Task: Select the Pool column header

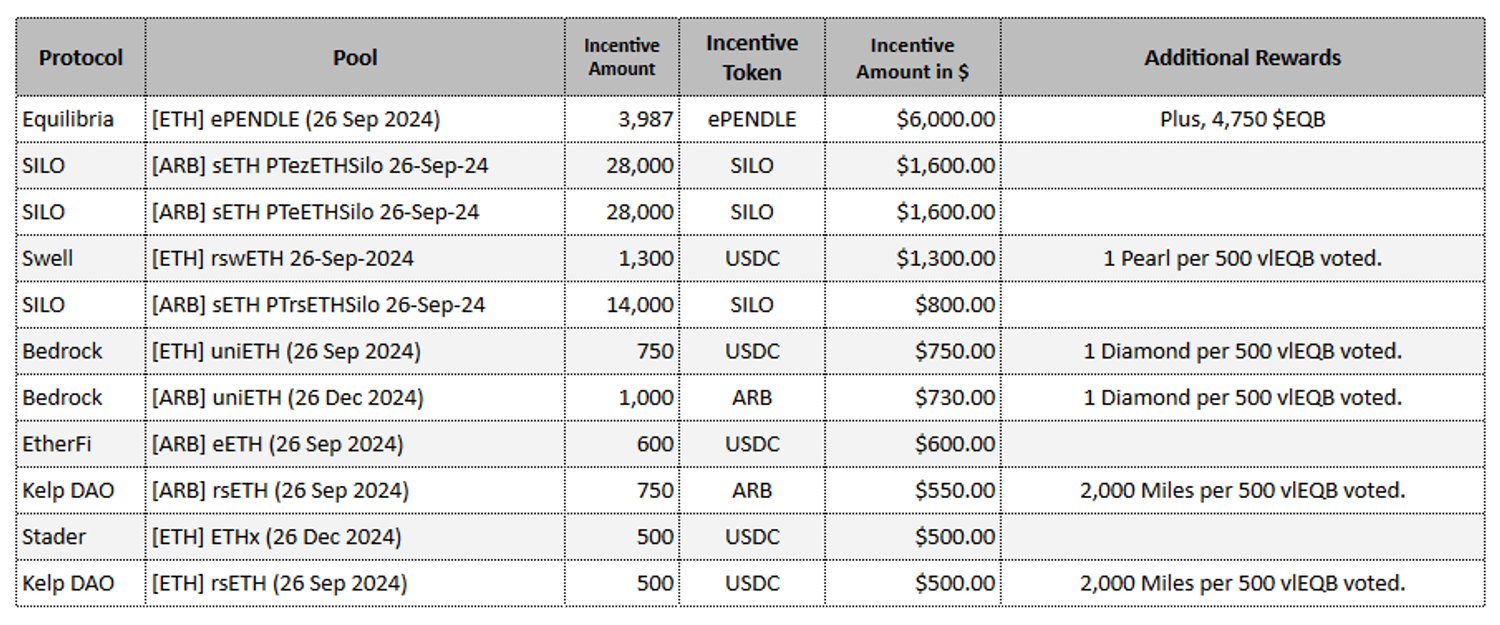Action: [x=355, y=58]
